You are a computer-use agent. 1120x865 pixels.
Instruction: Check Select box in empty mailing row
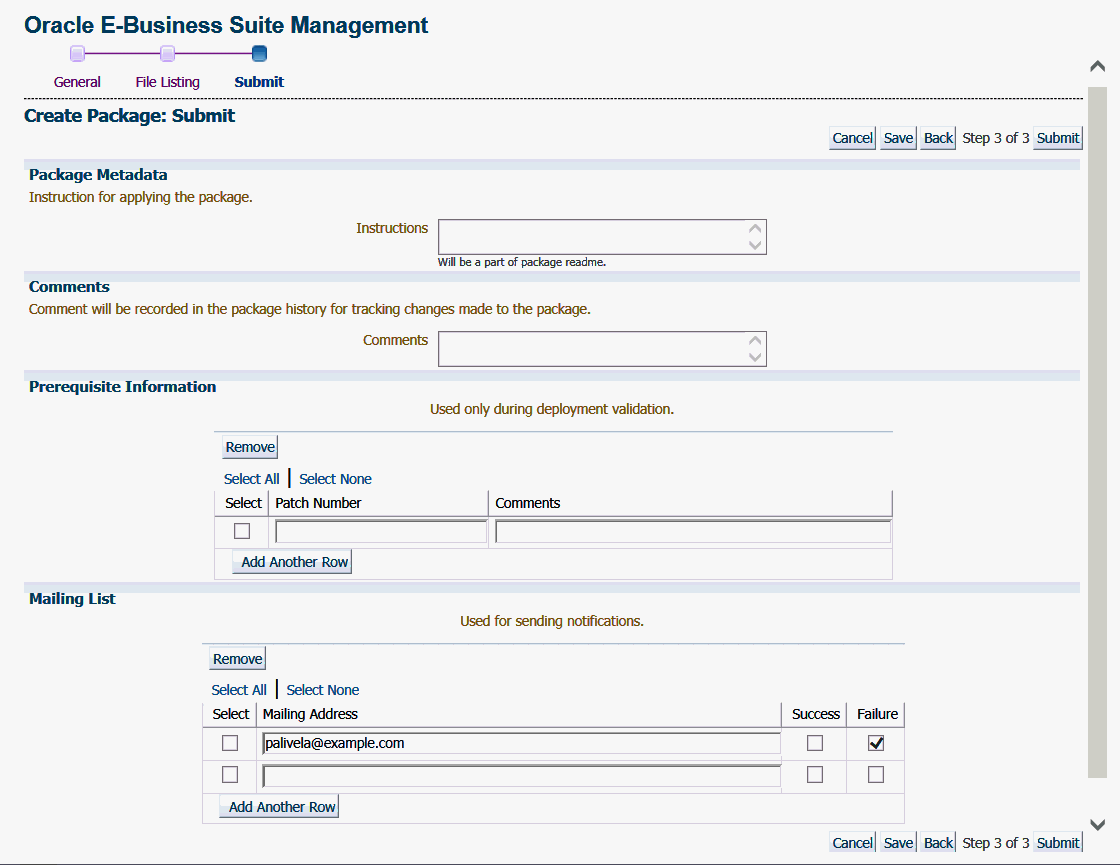(230, 775)
